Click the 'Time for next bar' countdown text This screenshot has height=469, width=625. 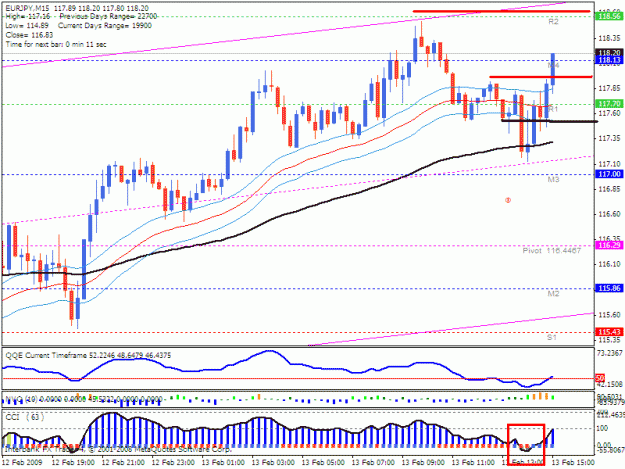(56, 44)
